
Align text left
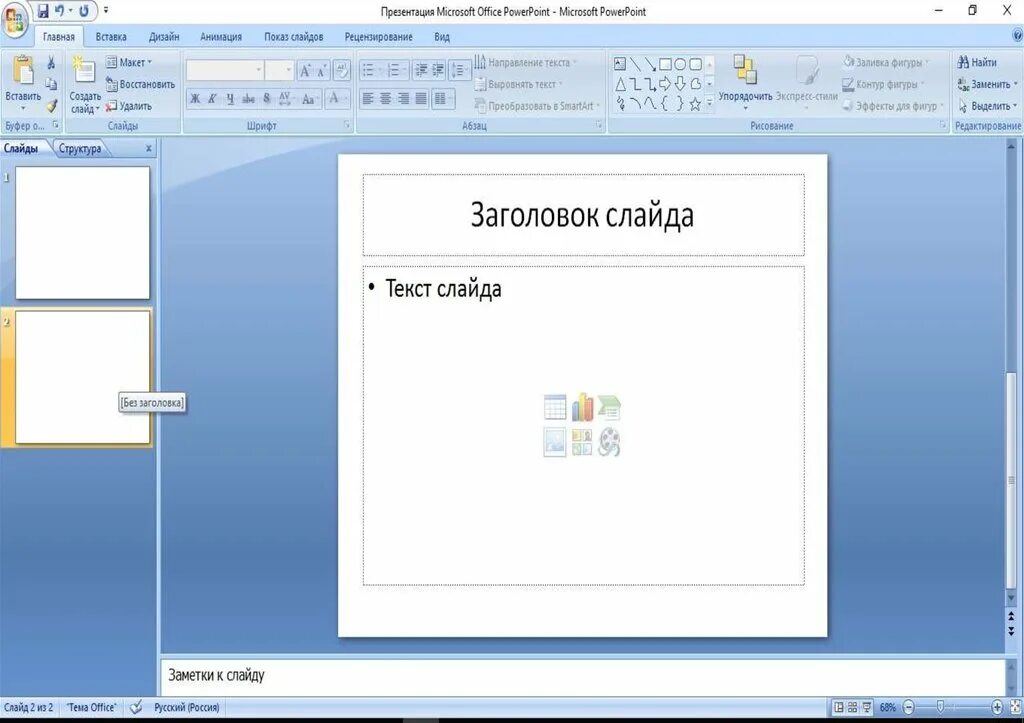[368, 99]
